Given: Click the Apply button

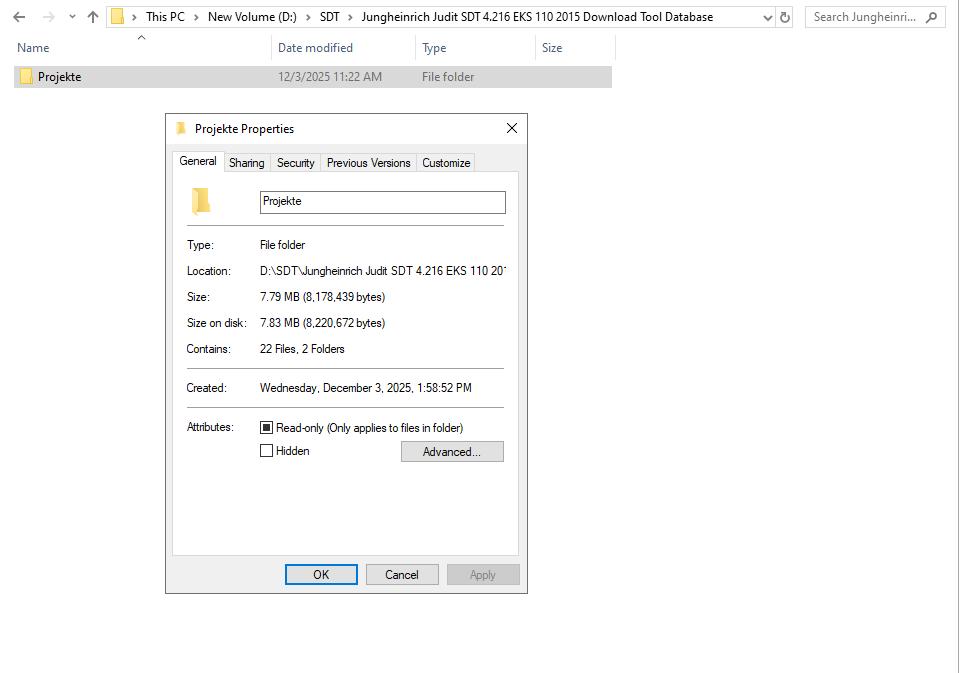Looking at the screenshot, I should click(483, 574).
